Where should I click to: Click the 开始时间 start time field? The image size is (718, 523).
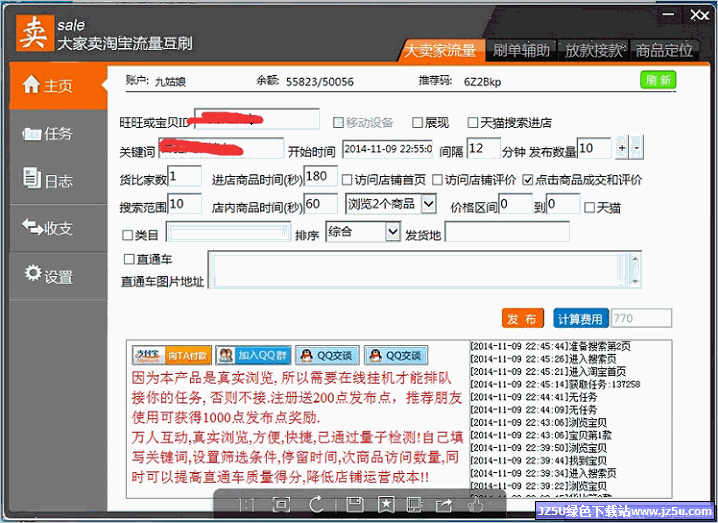[x=387, y=149]
